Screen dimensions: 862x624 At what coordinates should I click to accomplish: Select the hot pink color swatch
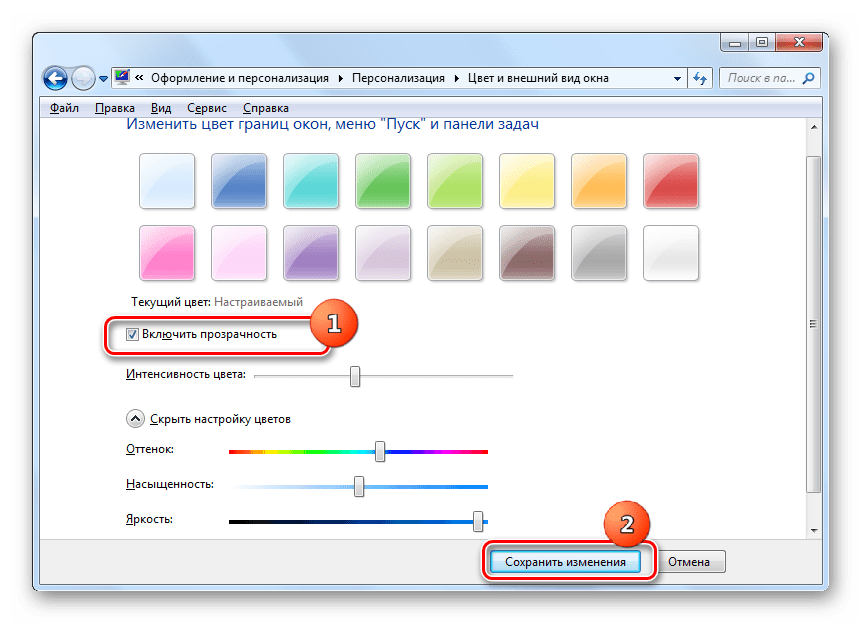click(167, 253)
